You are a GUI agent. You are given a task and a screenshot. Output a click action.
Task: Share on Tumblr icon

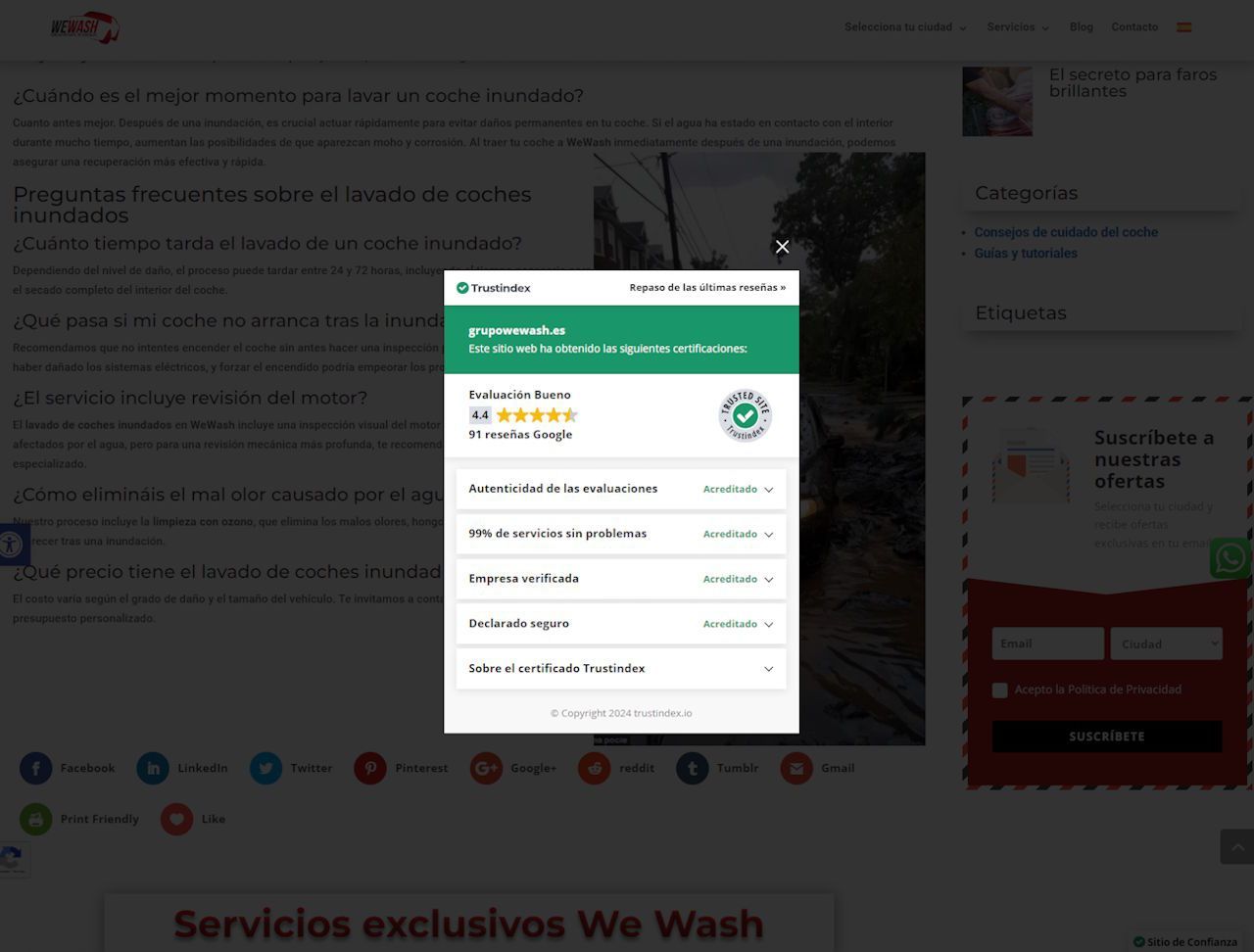(x=693, y=769)
